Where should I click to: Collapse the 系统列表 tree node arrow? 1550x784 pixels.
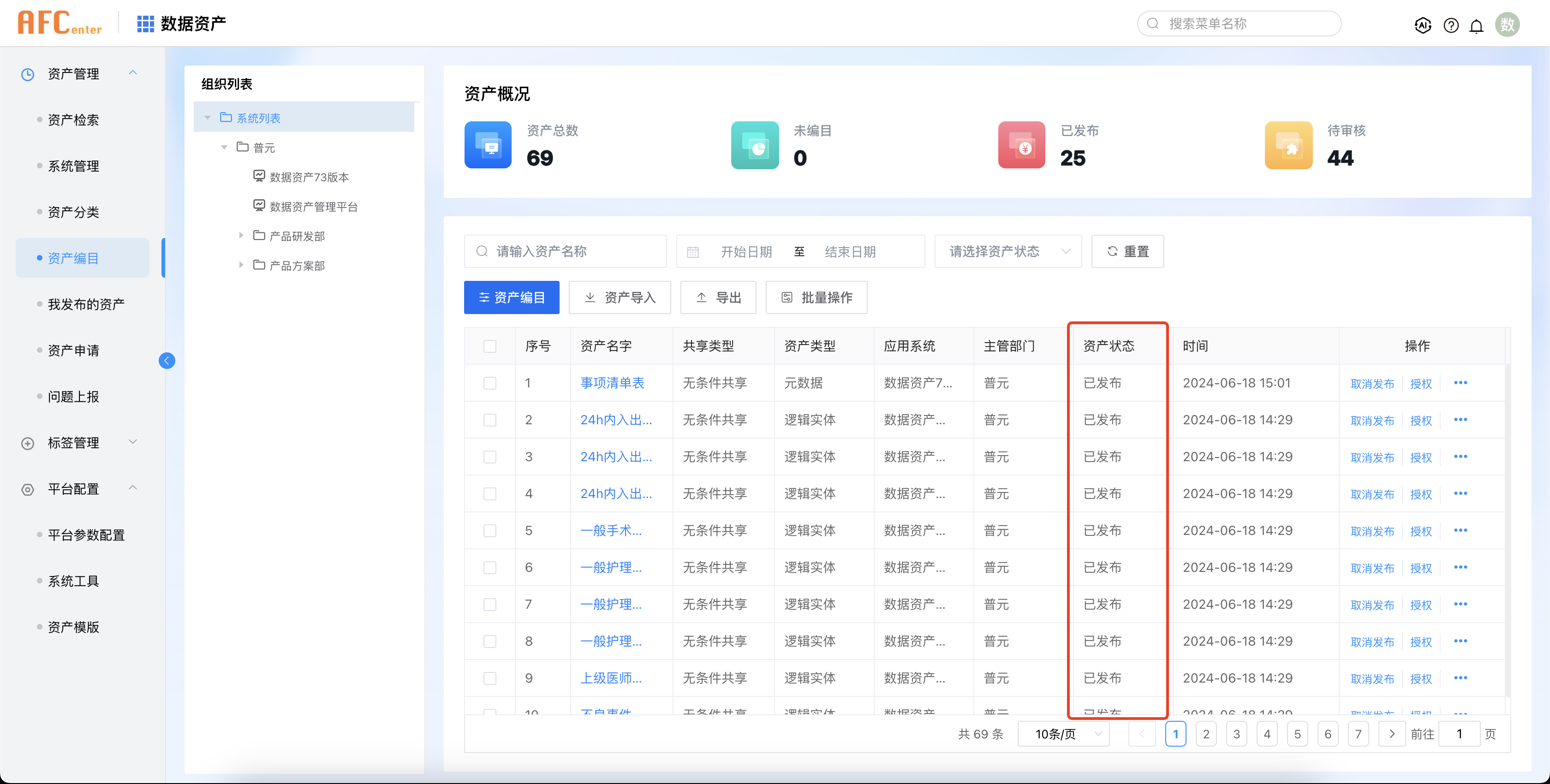point(208,117)
